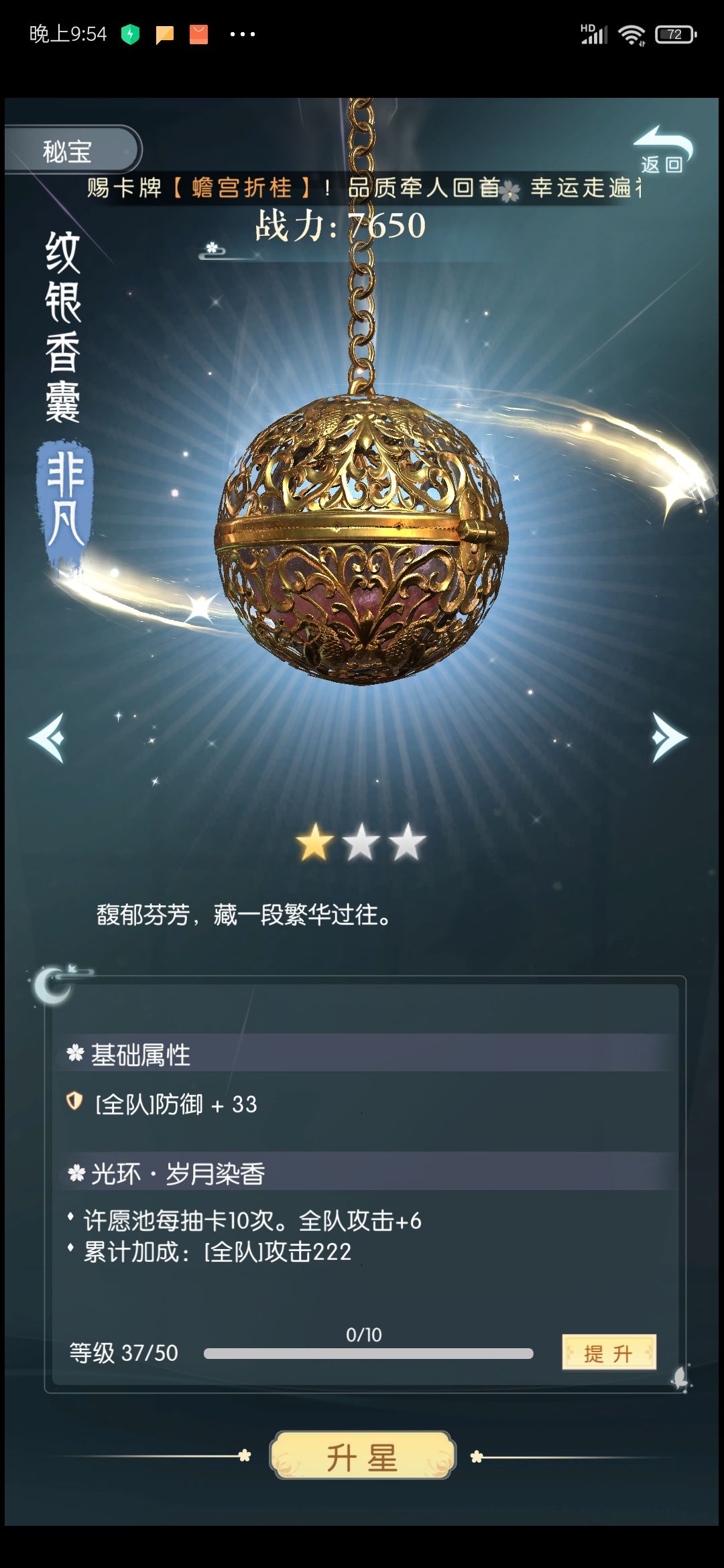
Task: Tap the shield icon beside 防御
Action: [x=74, y=1101]
